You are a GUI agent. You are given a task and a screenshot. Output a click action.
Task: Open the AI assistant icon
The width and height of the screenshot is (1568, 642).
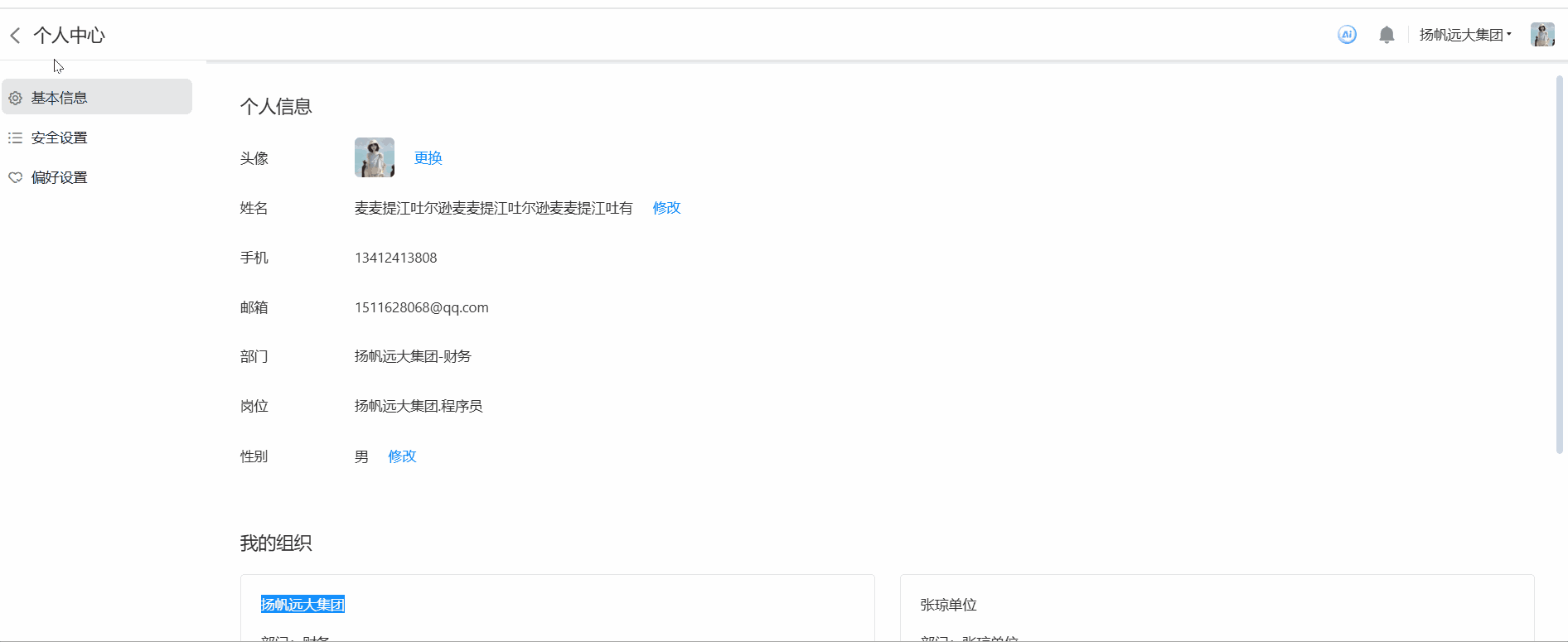tap(1347, 35)
